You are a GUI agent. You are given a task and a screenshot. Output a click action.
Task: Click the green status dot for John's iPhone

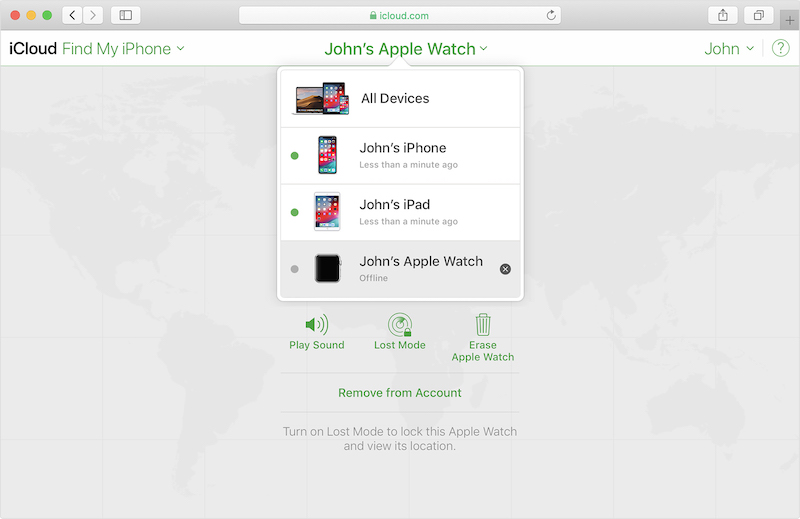pyautogui.click(x=294, y=156)
